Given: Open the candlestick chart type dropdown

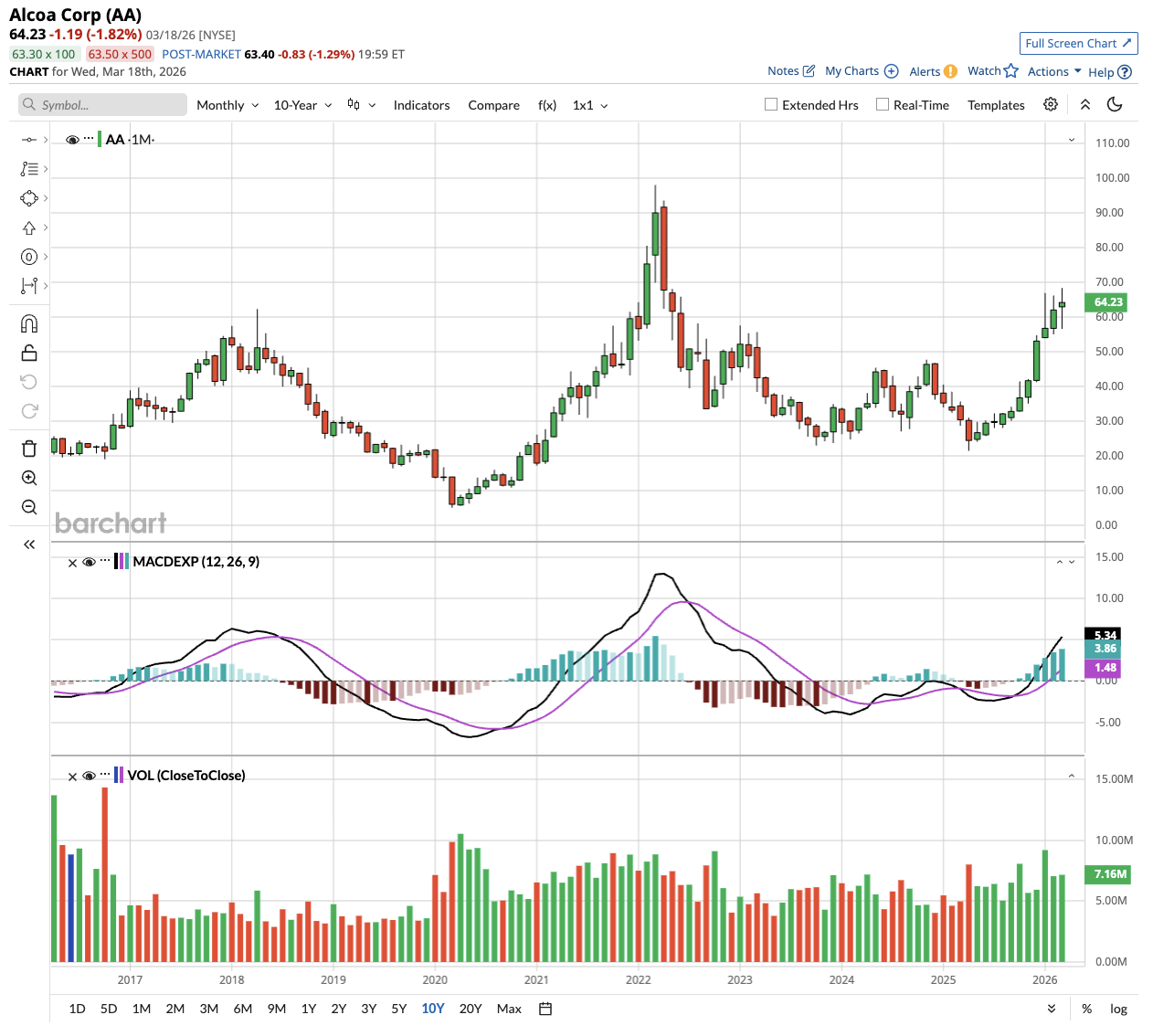Looking at the screenshot, I should 362,105.
